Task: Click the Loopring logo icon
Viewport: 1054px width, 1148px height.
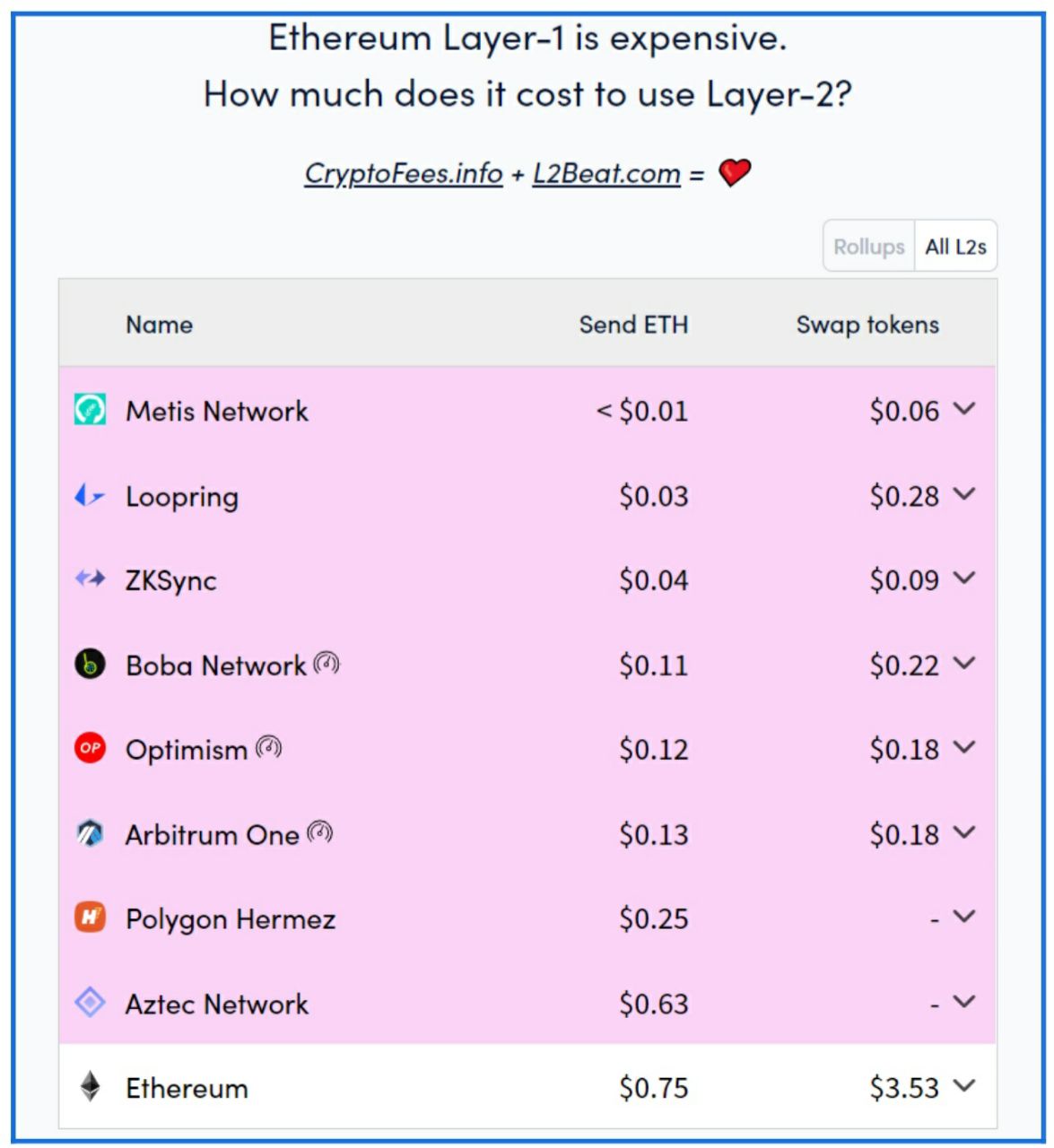Action: 90,495
